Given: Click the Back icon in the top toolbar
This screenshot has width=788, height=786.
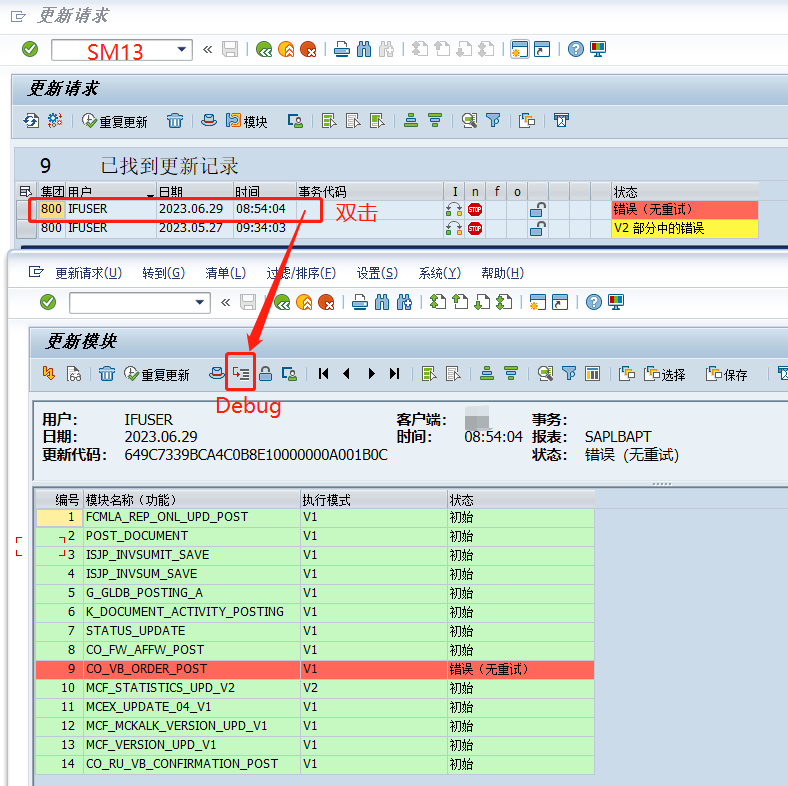Looking at the screenshot, I should coord(264,49).
